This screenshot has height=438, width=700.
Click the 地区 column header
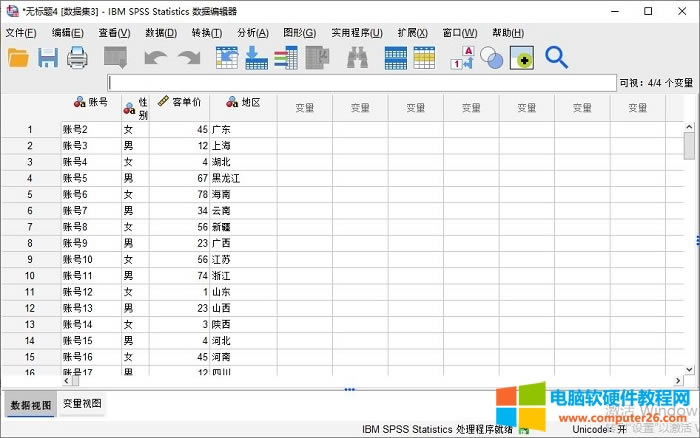coord(243,102)
